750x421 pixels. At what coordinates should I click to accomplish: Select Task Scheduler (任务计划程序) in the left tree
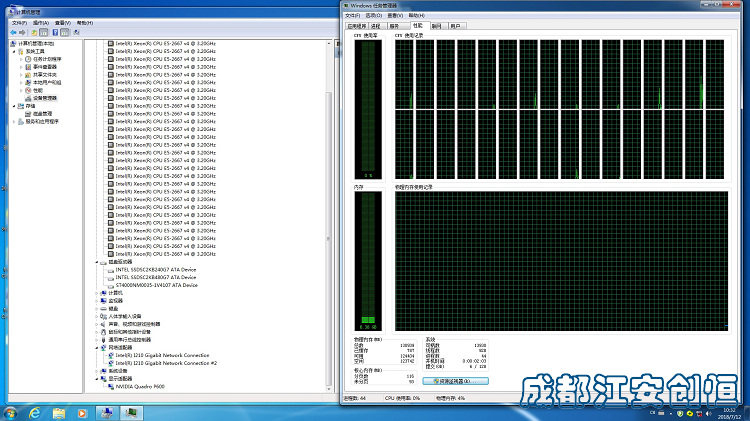coord(47,59)
